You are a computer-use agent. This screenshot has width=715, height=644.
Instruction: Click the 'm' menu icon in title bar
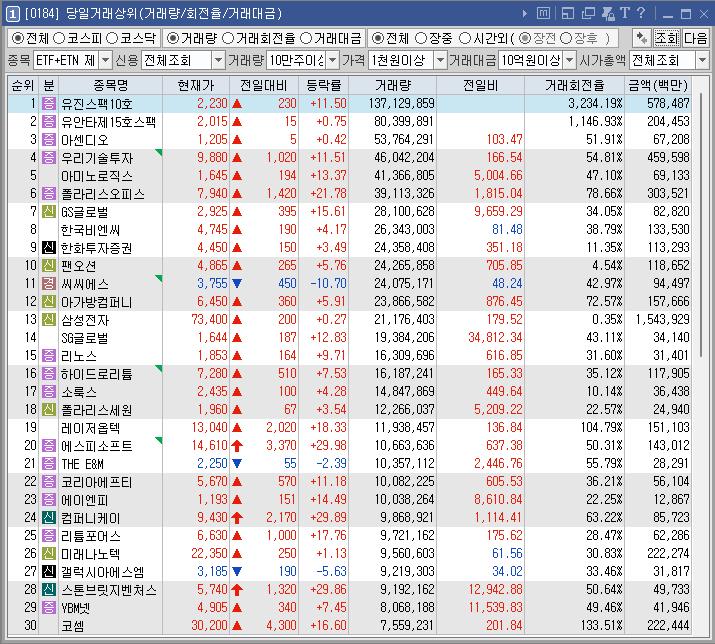[543, 13]
